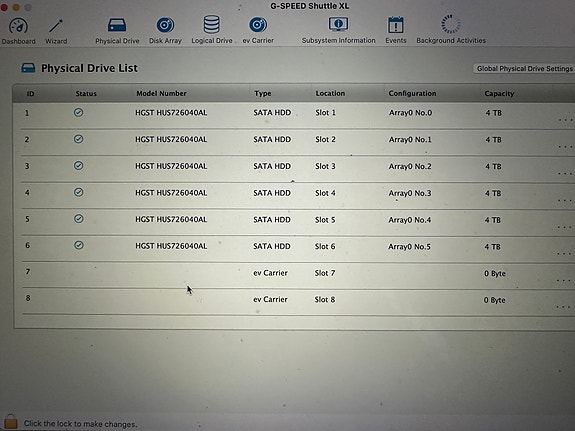Open the Dashboard gauge icon
Screen dimensions: 575x431
(x=18, y=26)
